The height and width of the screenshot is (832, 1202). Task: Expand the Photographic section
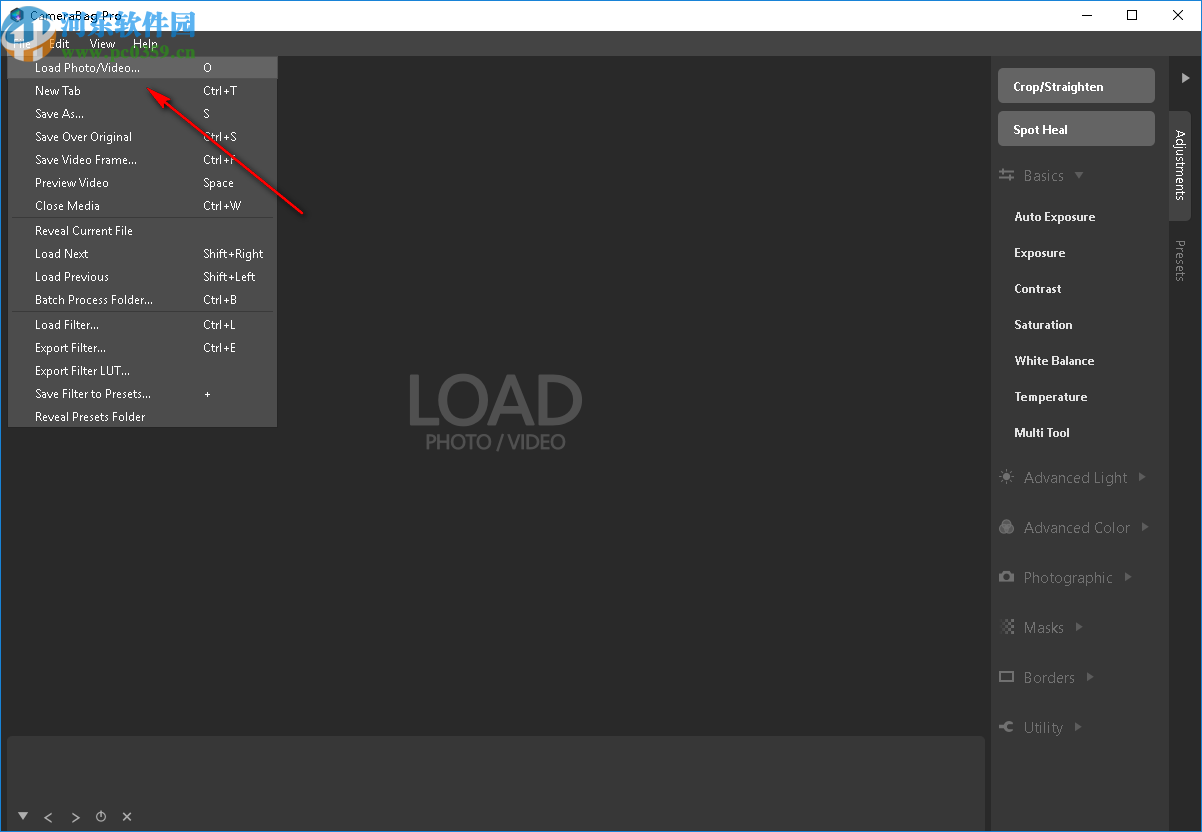click(x=1065, y=578)
